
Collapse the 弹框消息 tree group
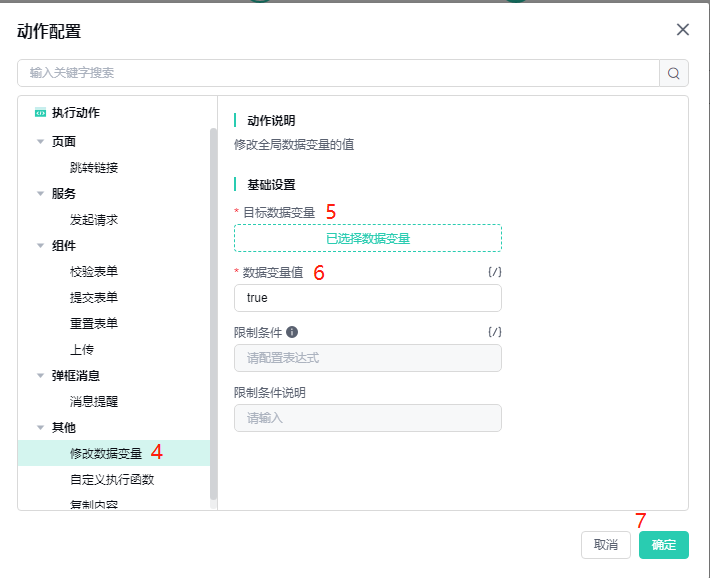(40, 376)
